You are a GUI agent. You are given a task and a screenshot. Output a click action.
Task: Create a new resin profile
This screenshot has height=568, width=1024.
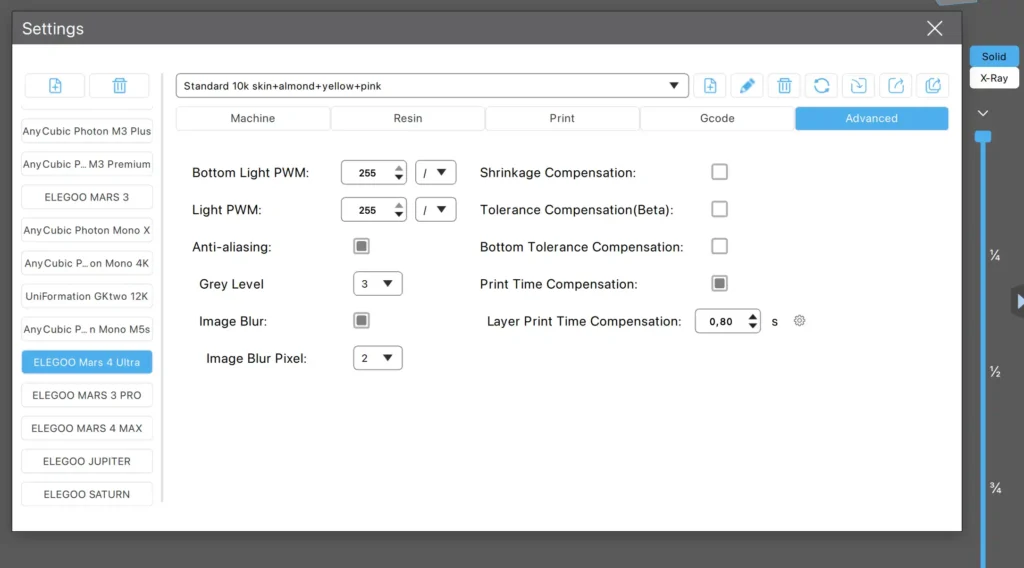pos(709,86)
